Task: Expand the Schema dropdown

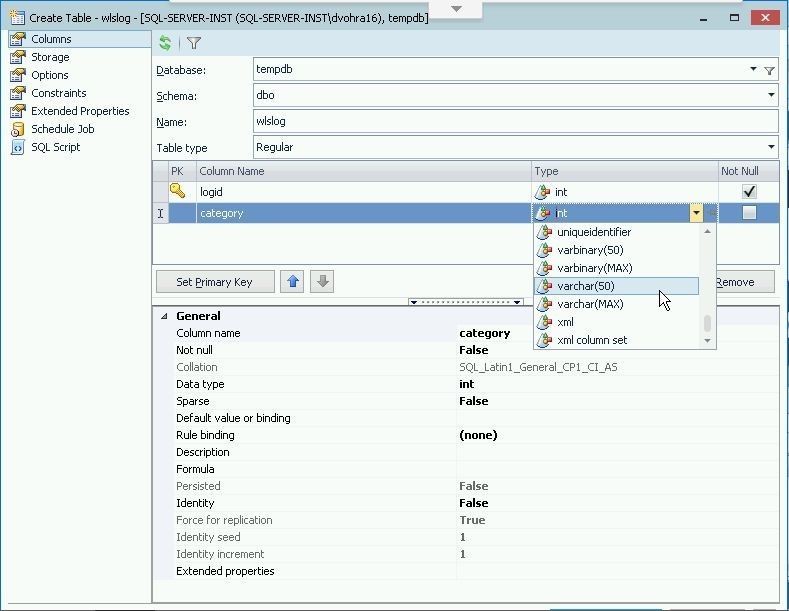Action: [771, 96]
